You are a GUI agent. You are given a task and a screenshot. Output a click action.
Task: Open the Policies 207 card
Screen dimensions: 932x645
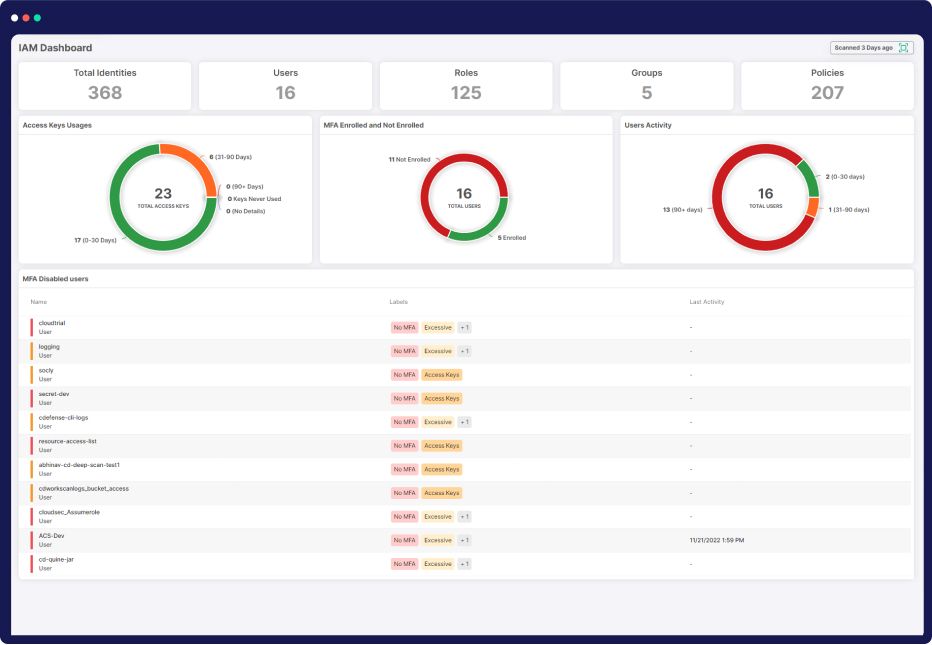pos(827,86)
